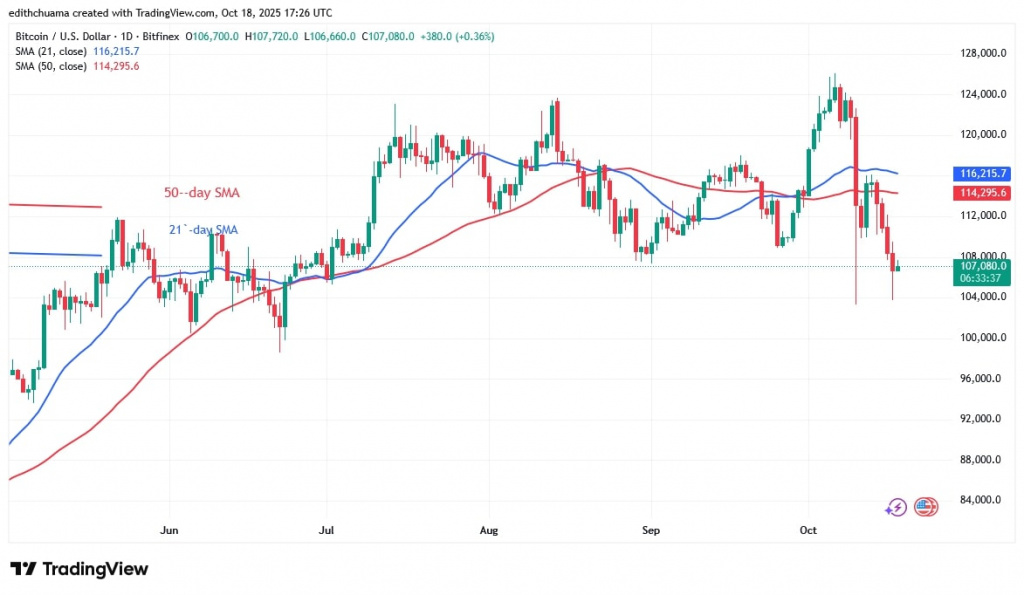1024x595 pixels.
Task: Click the TradingView logo at bottom left
Action: click(79, 569)
